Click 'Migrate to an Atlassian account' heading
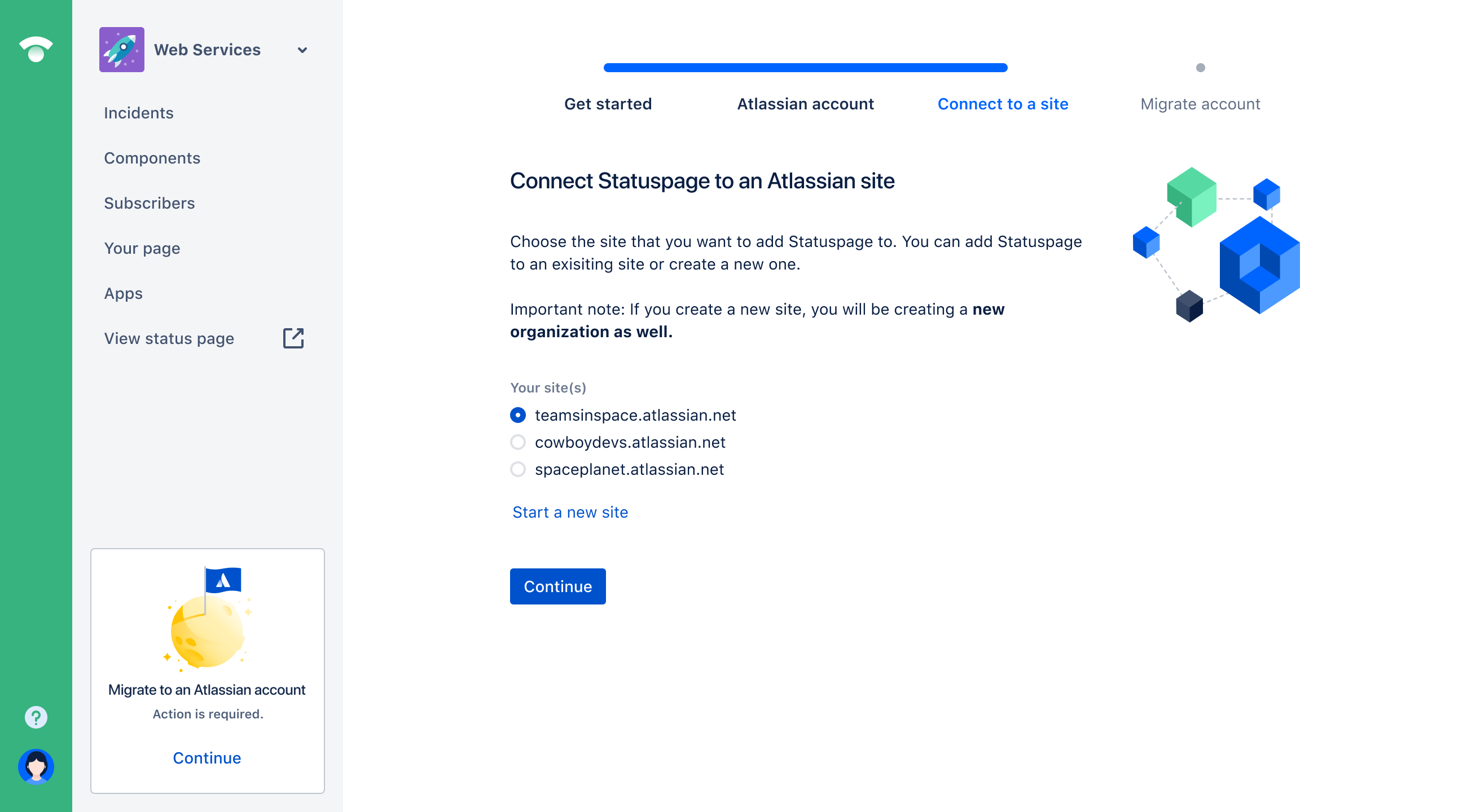The image size is (1467, 812). 207,690
